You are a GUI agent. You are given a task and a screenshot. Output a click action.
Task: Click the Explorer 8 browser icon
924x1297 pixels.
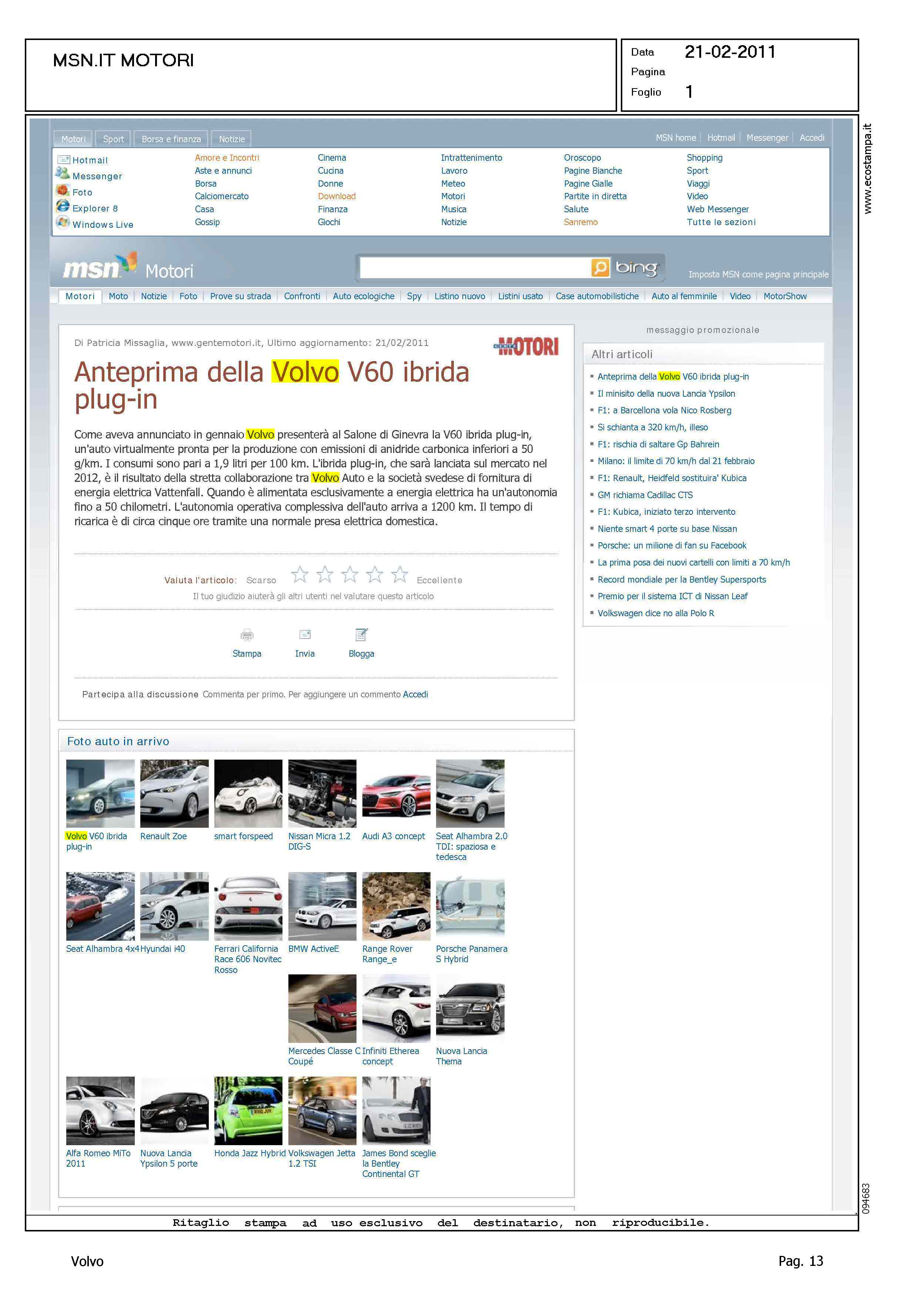point(63,206)
